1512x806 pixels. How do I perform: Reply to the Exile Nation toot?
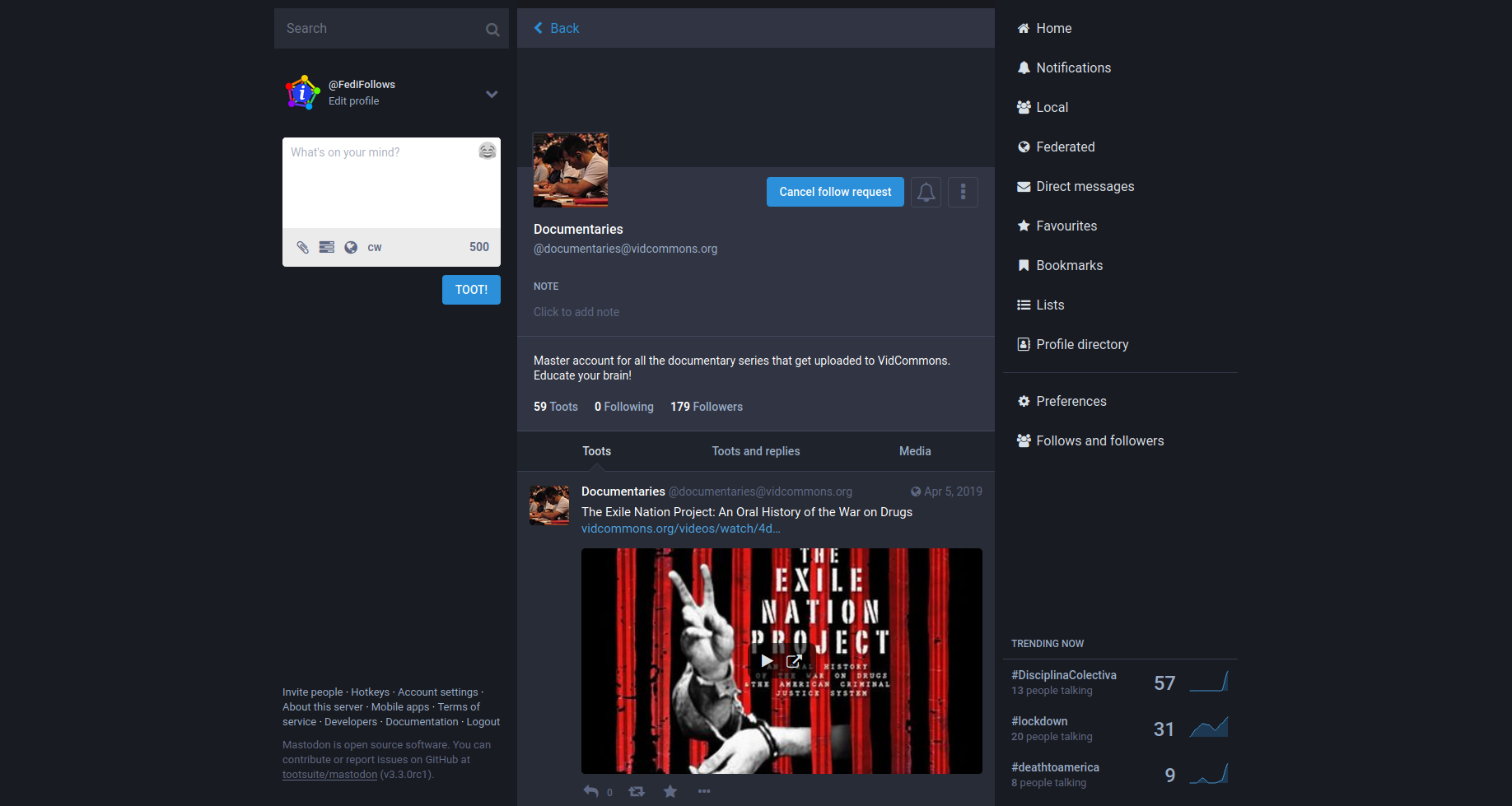coord(591,791)
